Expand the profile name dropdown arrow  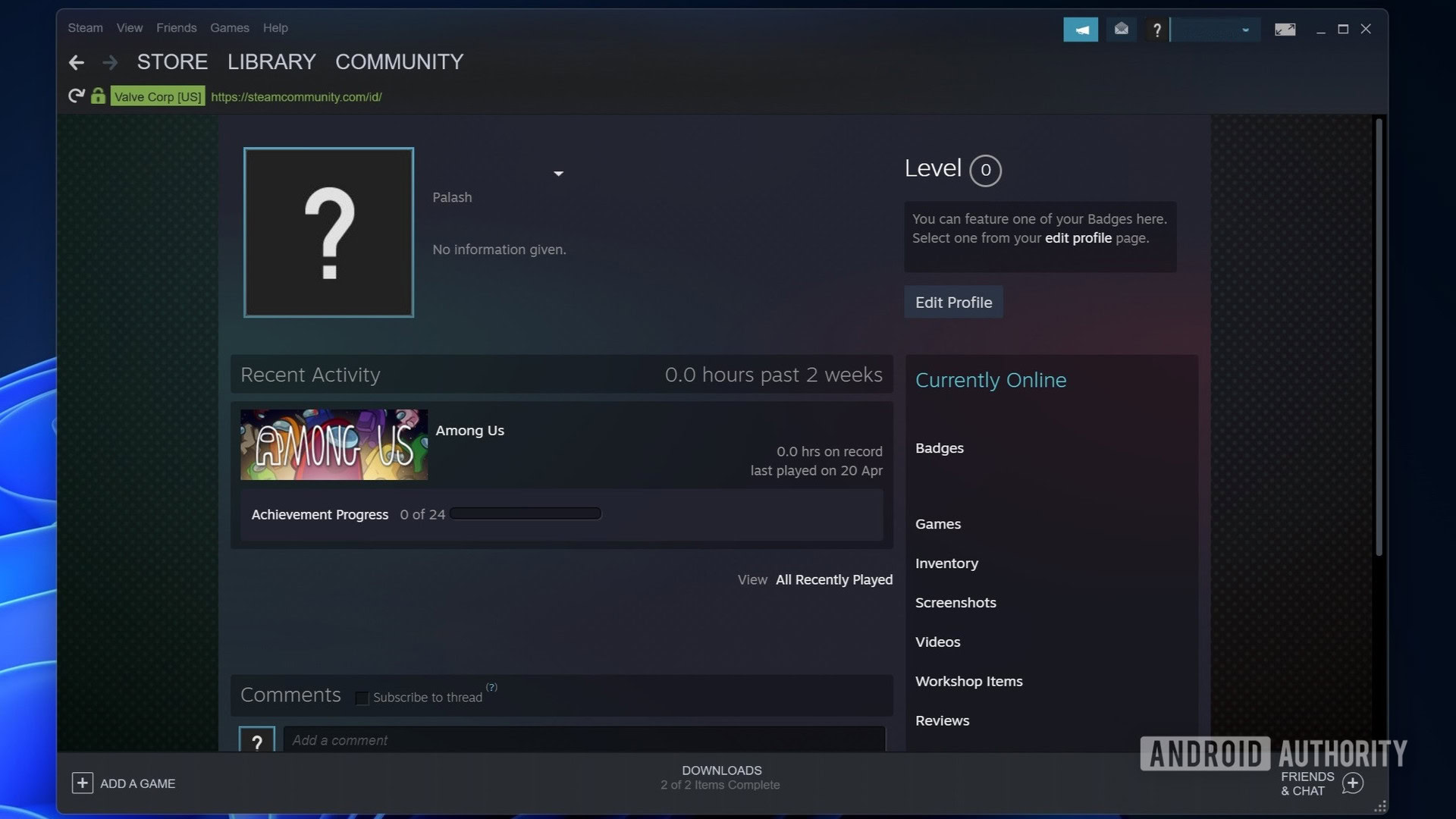pos(558,174)
